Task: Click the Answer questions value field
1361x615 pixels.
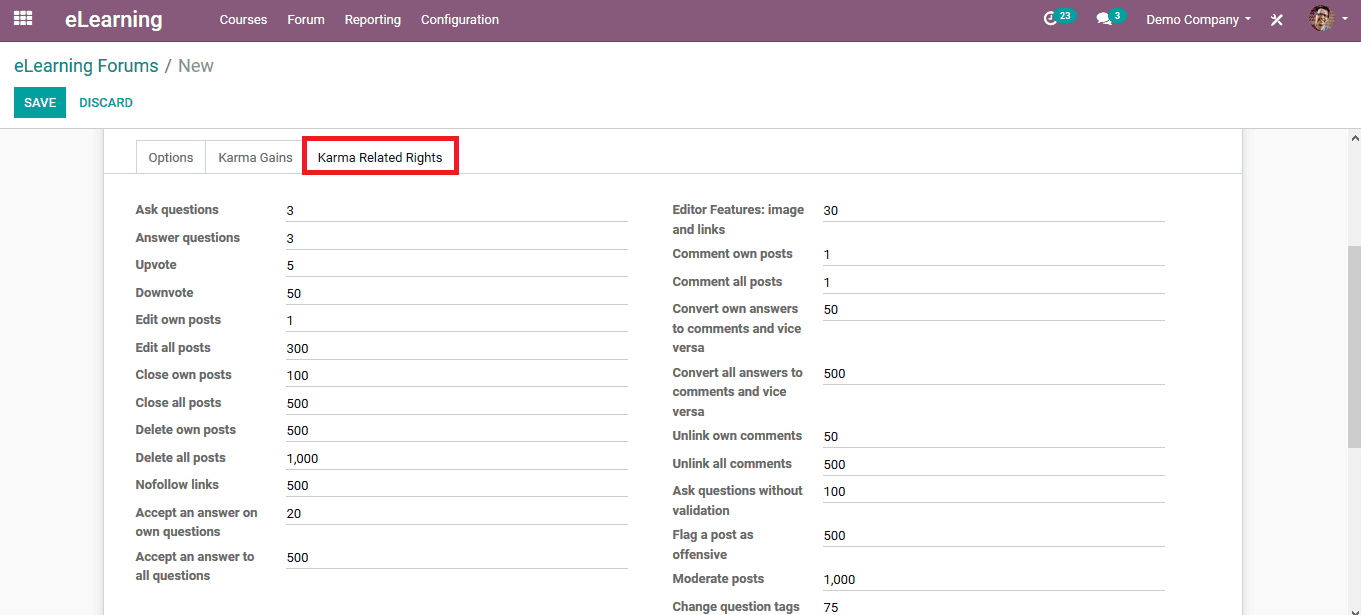Action: (457, 238)
